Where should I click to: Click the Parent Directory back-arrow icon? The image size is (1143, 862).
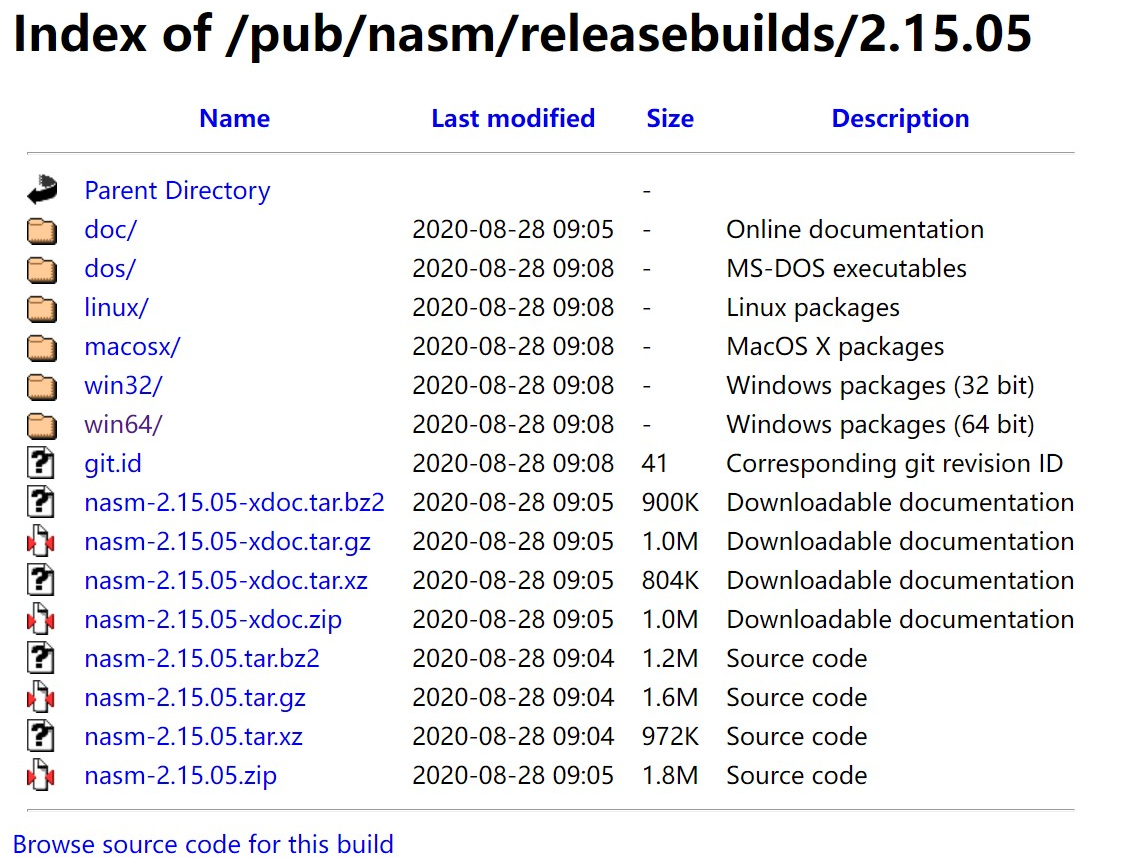click(42, 189)
